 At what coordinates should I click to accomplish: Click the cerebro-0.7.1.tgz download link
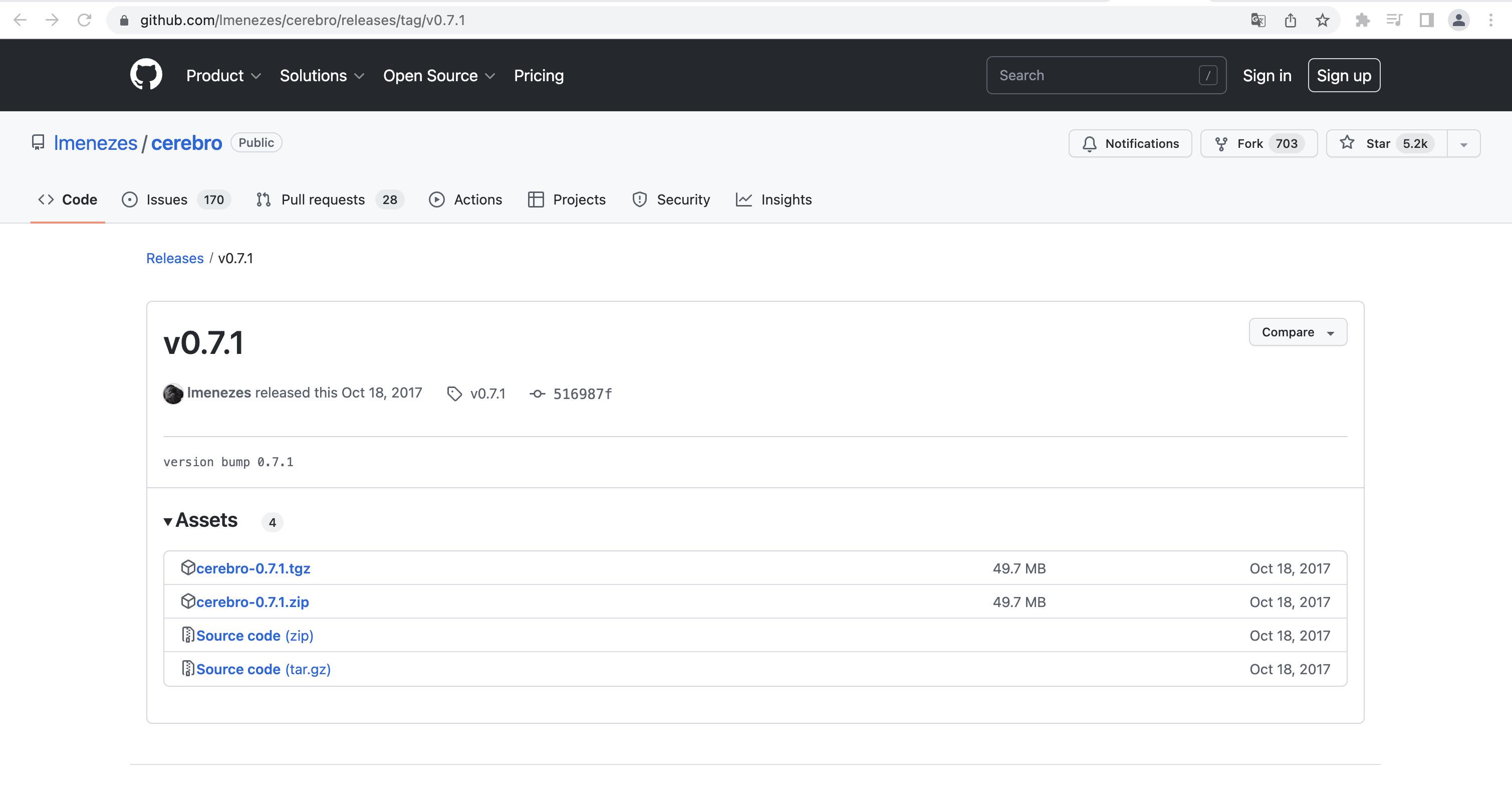coord(253,568)
